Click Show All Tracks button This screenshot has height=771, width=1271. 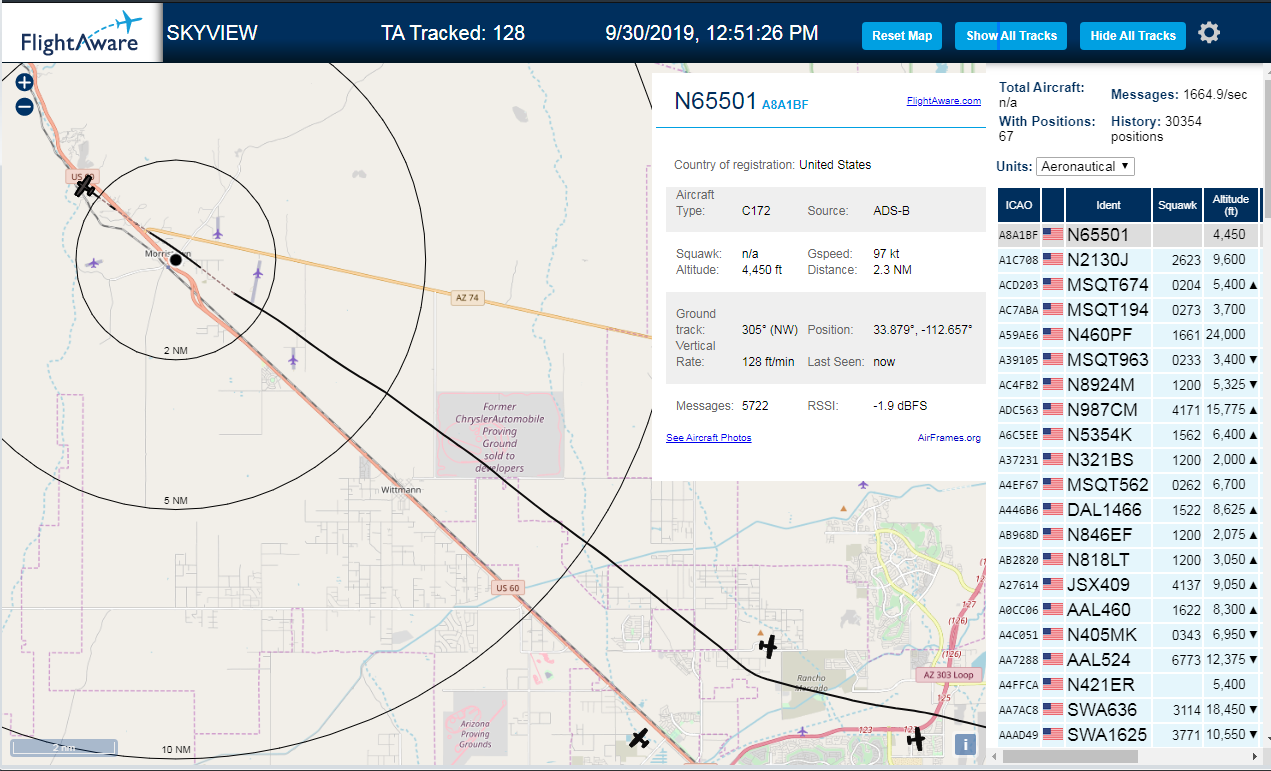tap(1011, 36)
